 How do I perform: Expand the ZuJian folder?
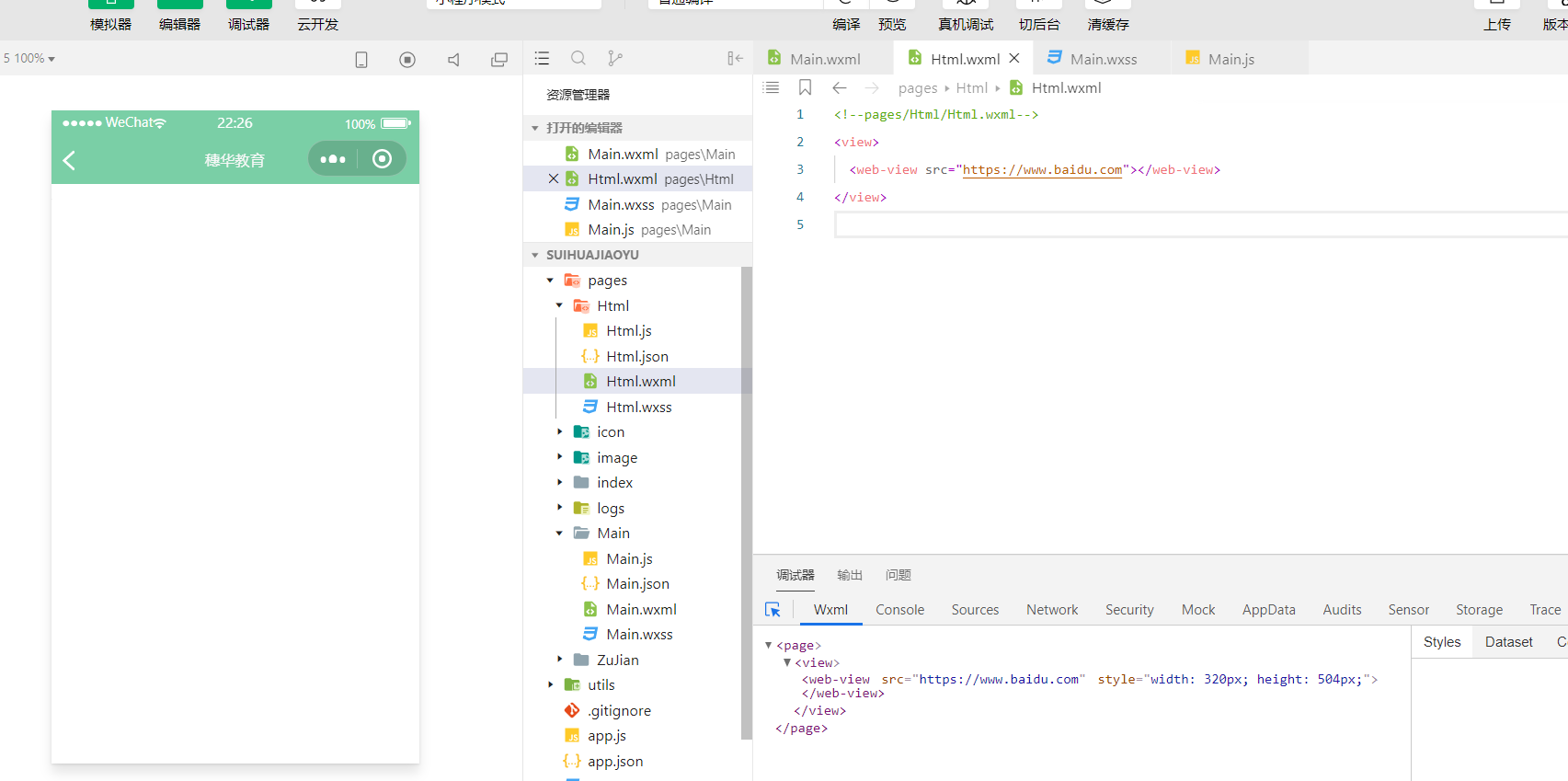559,660
